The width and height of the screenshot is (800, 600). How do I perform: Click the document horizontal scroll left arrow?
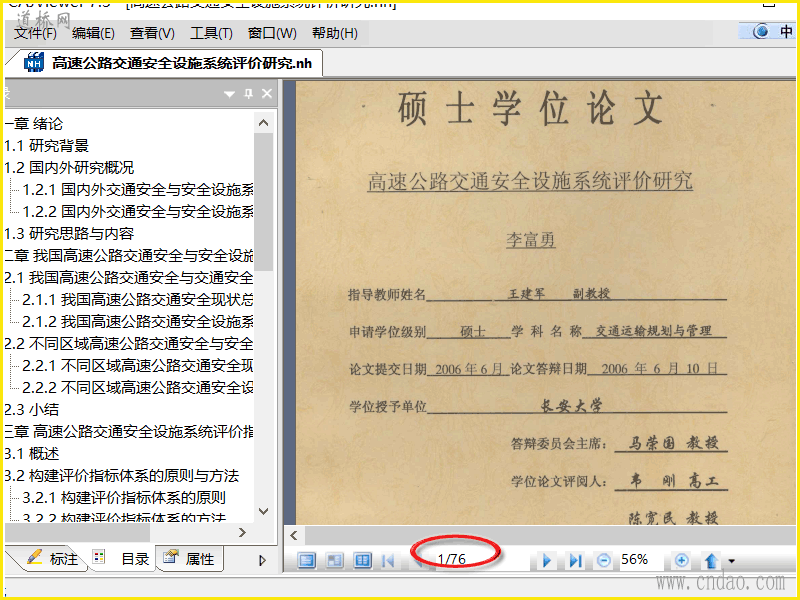(294, 535)
